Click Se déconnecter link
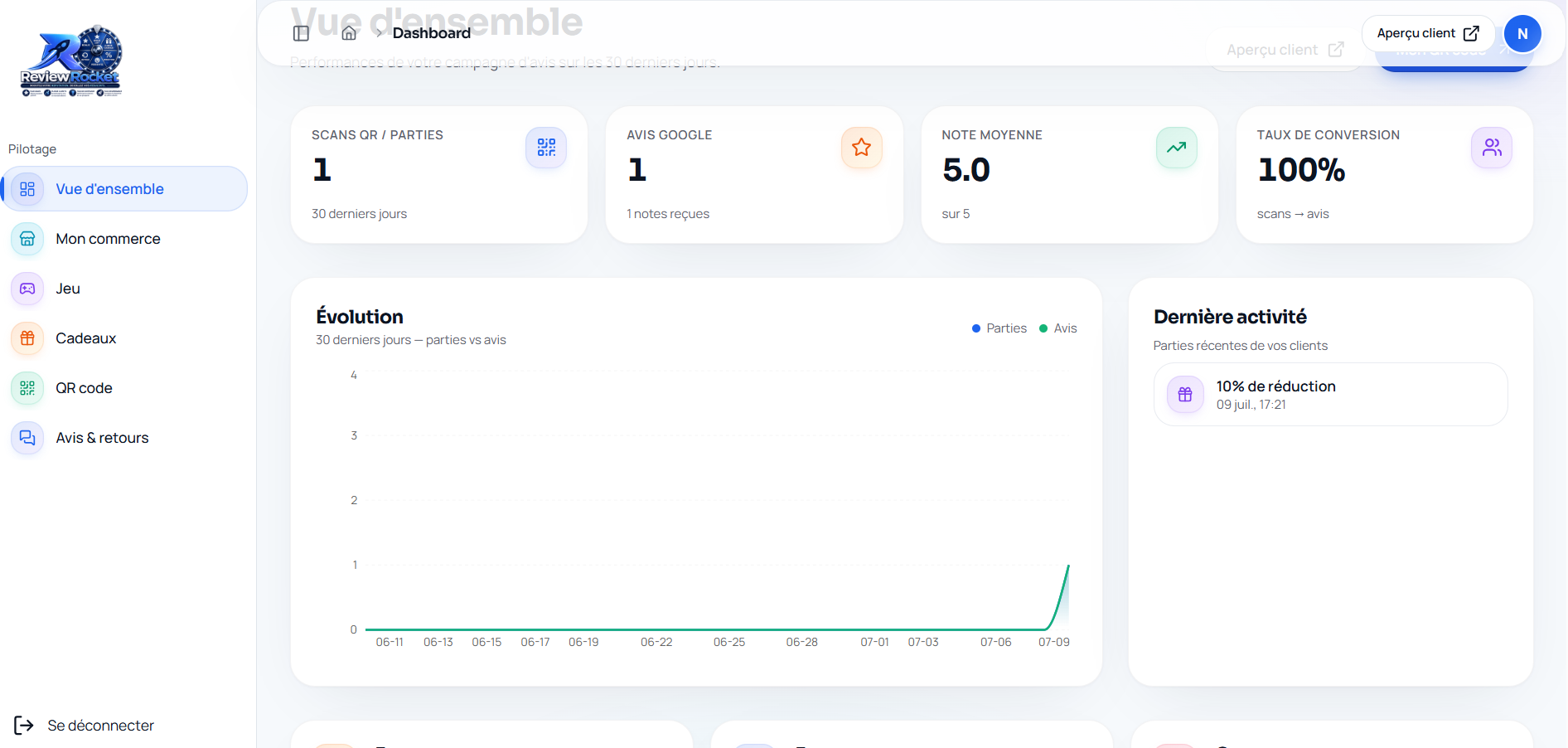The width and height of the screenshot is (1568, 748). [85, 726]
